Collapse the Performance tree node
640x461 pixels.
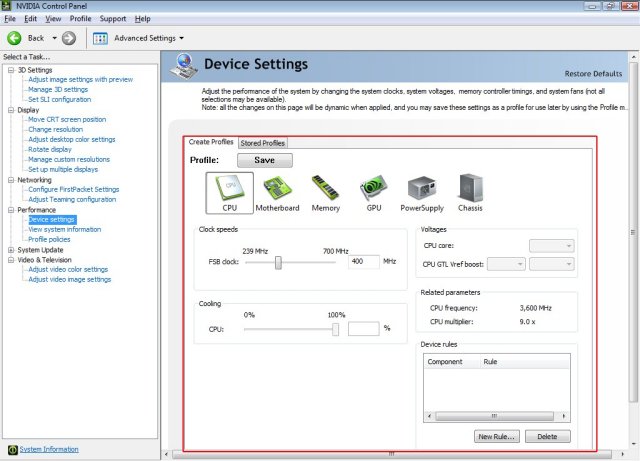[x=11, y=210]
